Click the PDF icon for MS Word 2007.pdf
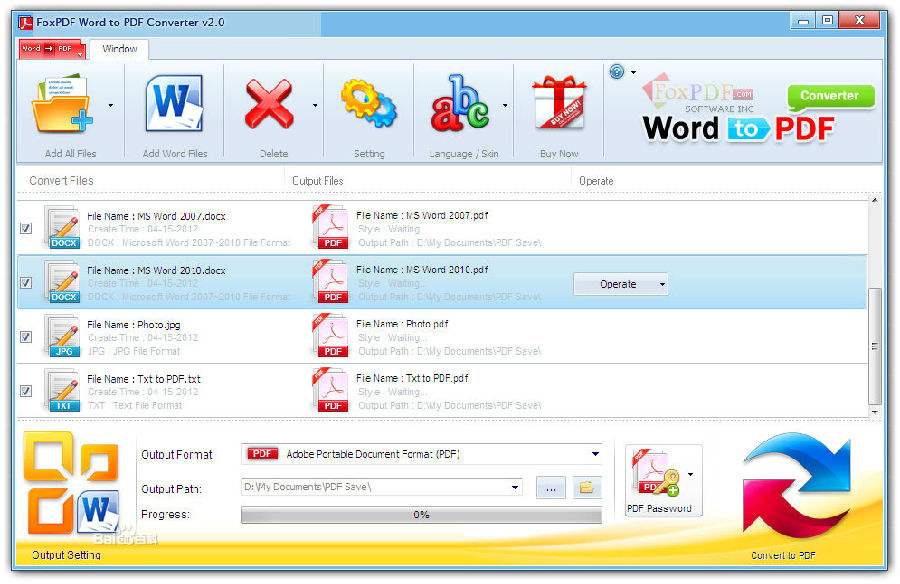 pyautogui.click(x=331, y=227)
